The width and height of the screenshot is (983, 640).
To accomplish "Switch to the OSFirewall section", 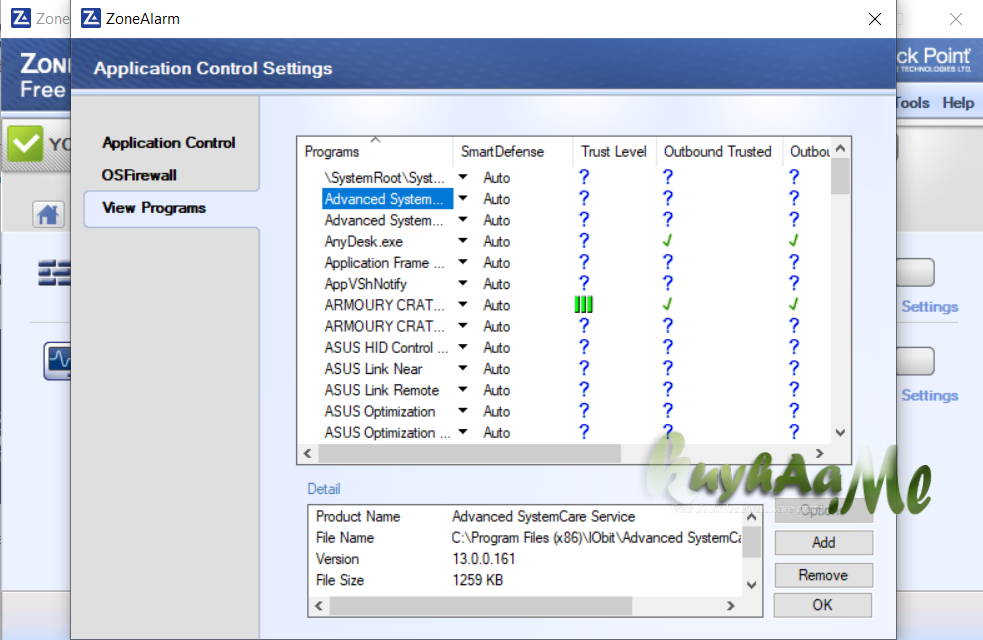I will point(139,175).
